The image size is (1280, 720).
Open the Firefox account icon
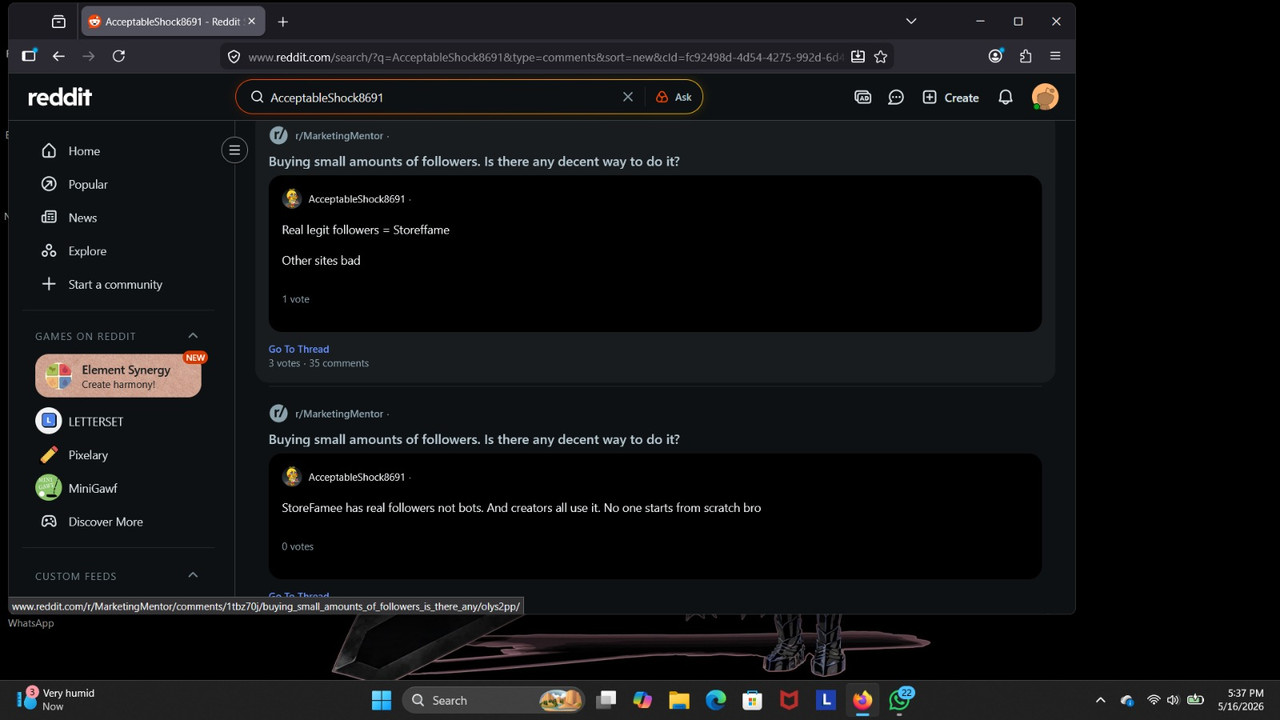pyautogui.click(x=996, y=56)
